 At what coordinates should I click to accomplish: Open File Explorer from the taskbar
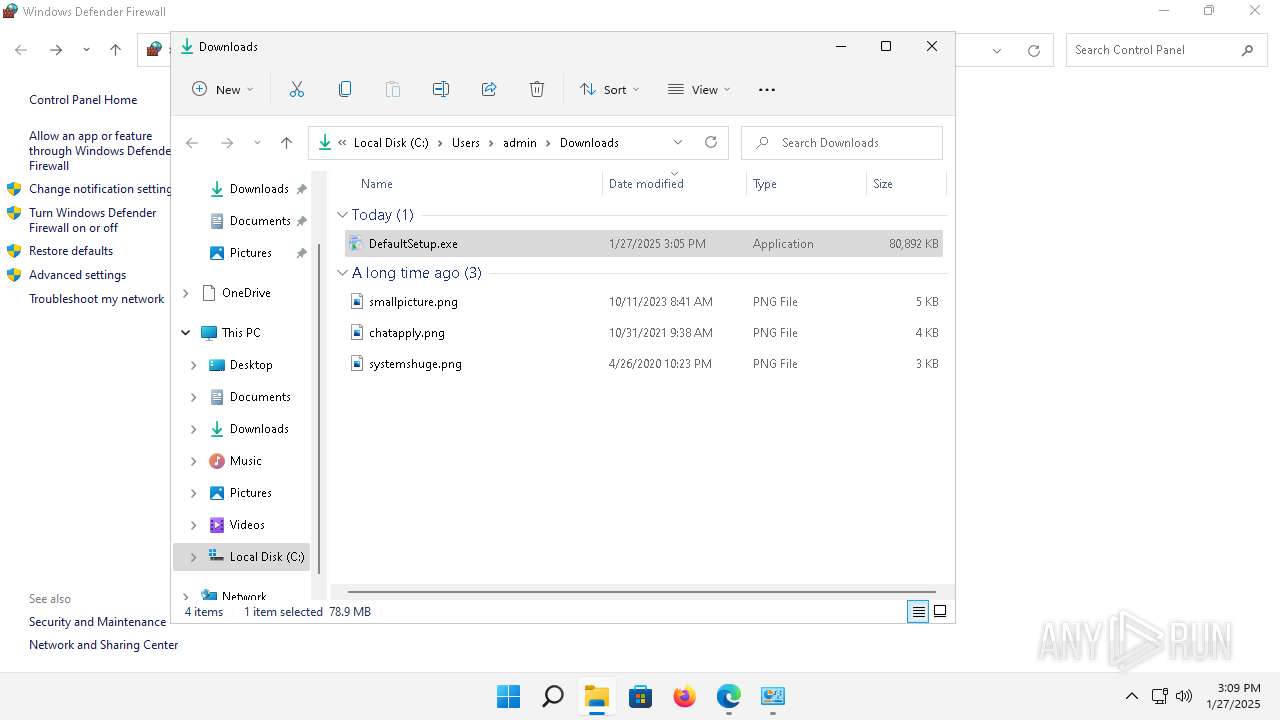click(x=597, y=696)
